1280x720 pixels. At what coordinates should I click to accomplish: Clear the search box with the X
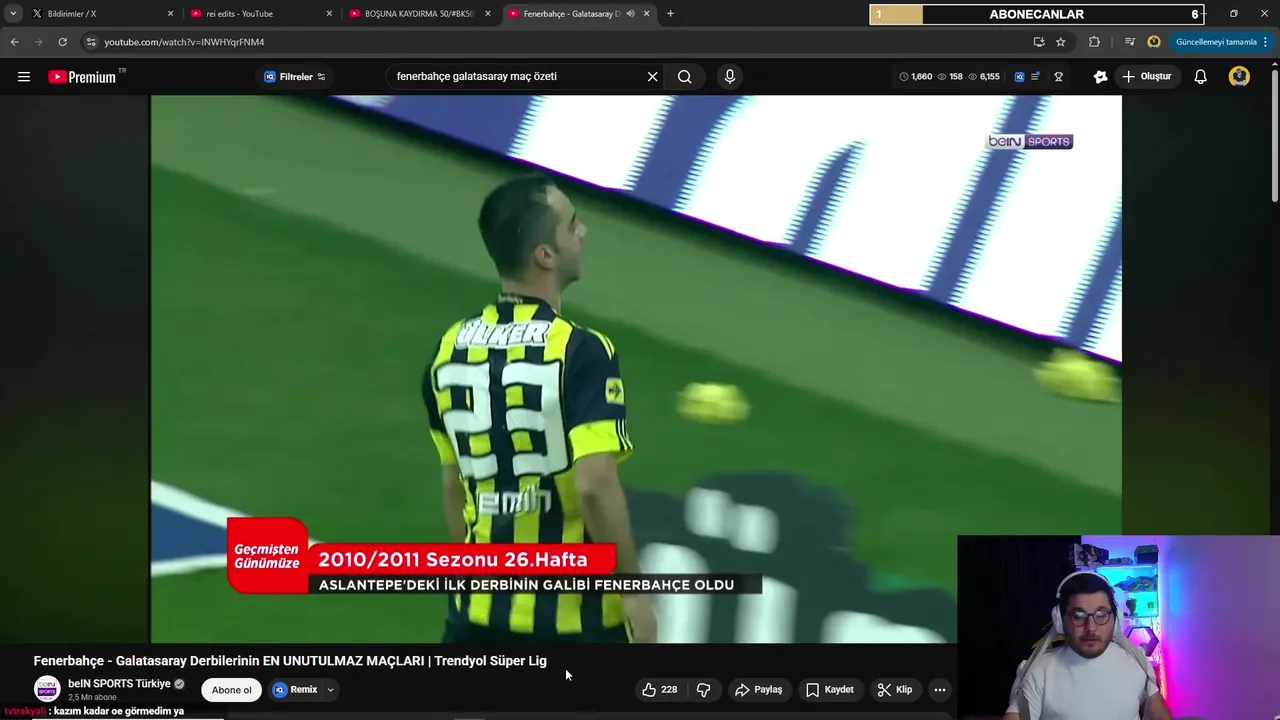click(652, 77)
